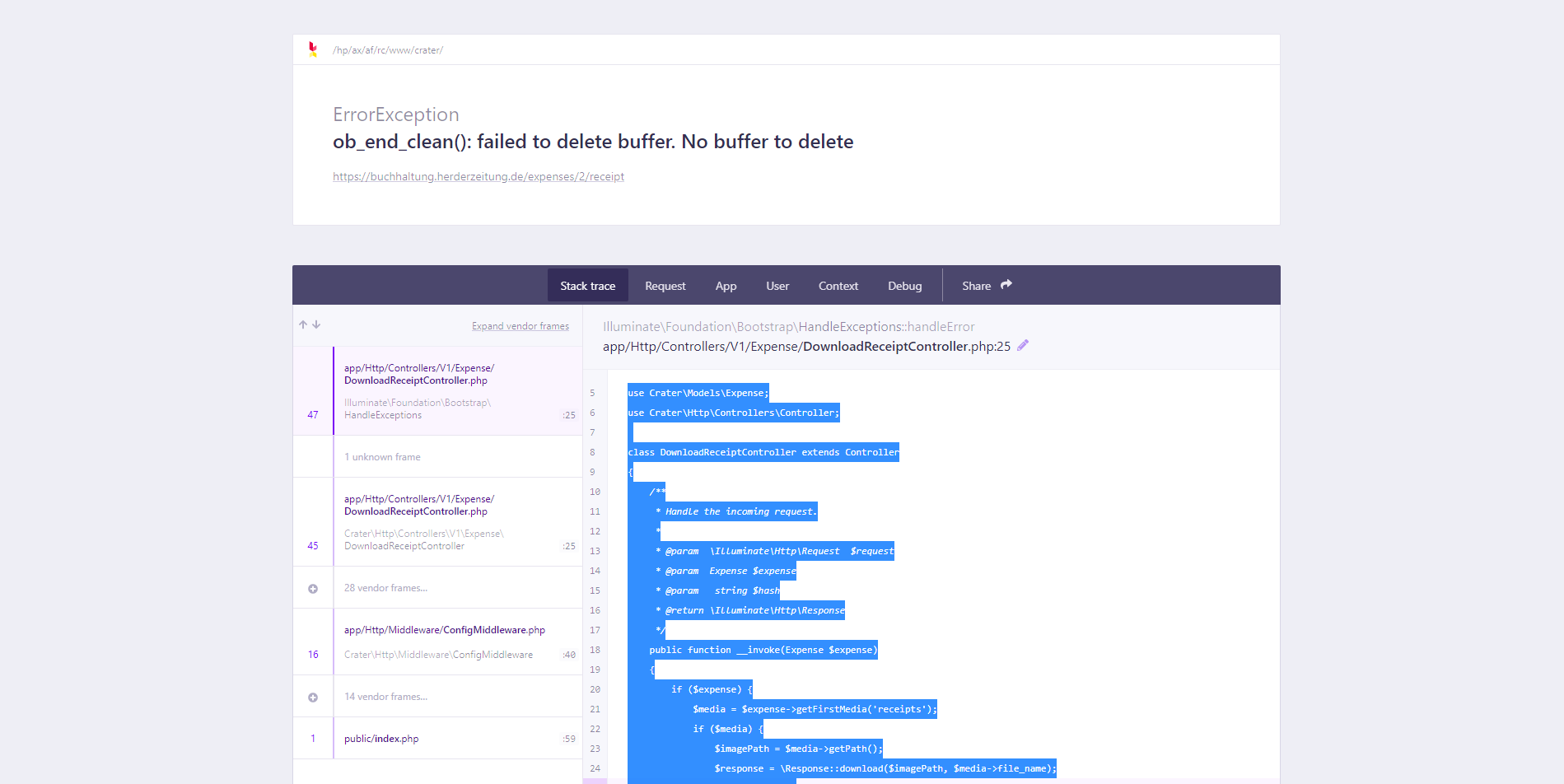Open the Share menu

[x=985, y=285]
